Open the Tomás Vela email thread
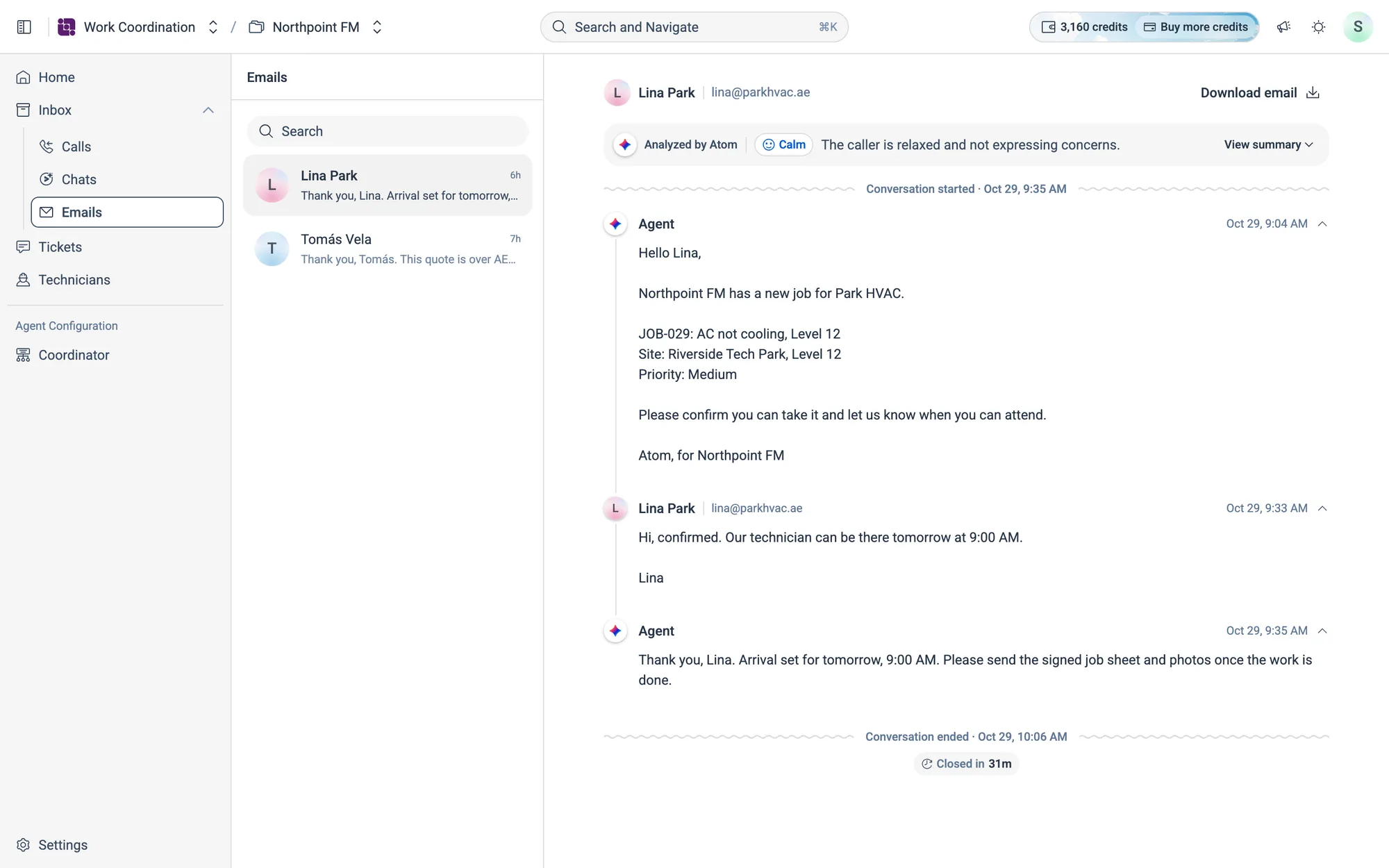The width and height of the screenshot is (1389, 868). [388, 249]
